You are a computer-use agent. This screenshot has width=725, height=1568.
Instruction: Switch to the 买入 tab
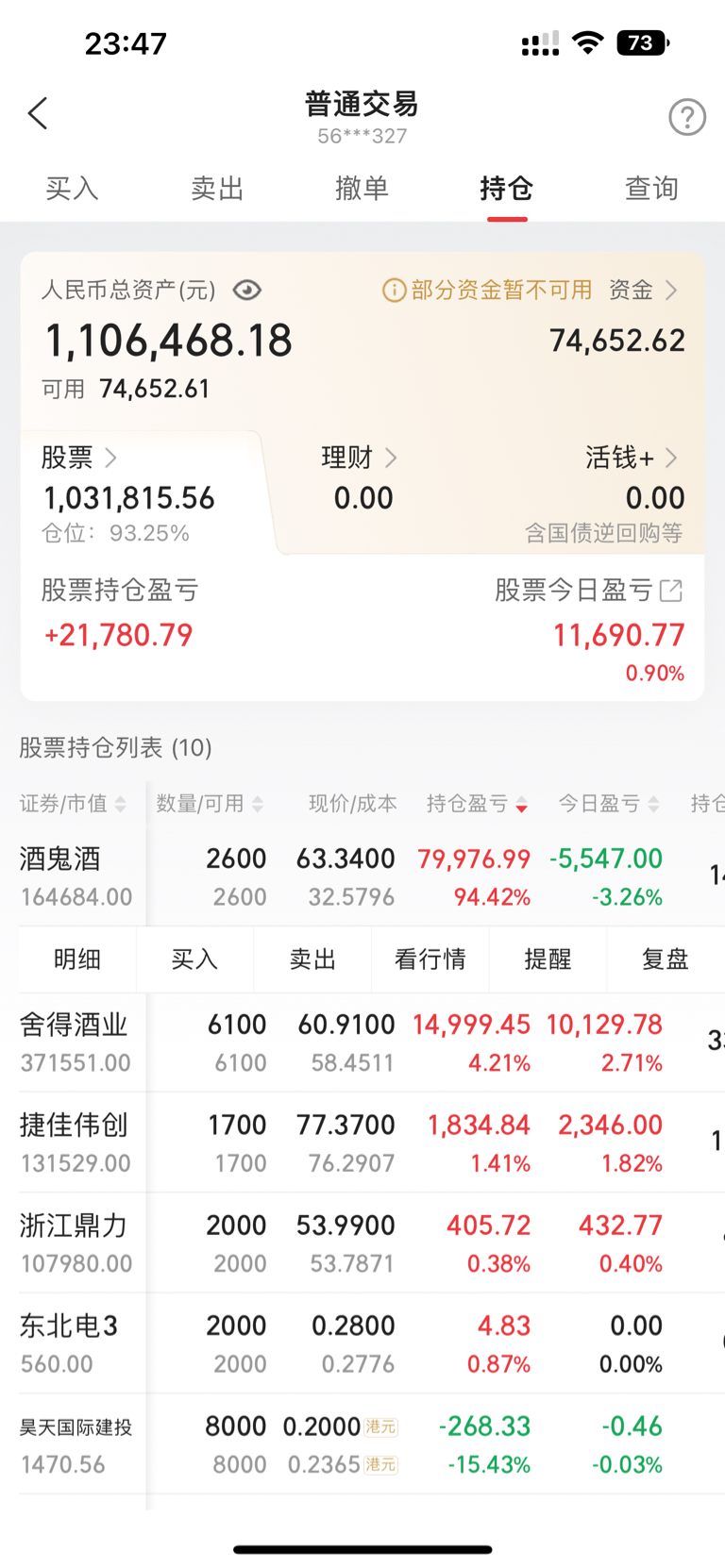(72, 189)
